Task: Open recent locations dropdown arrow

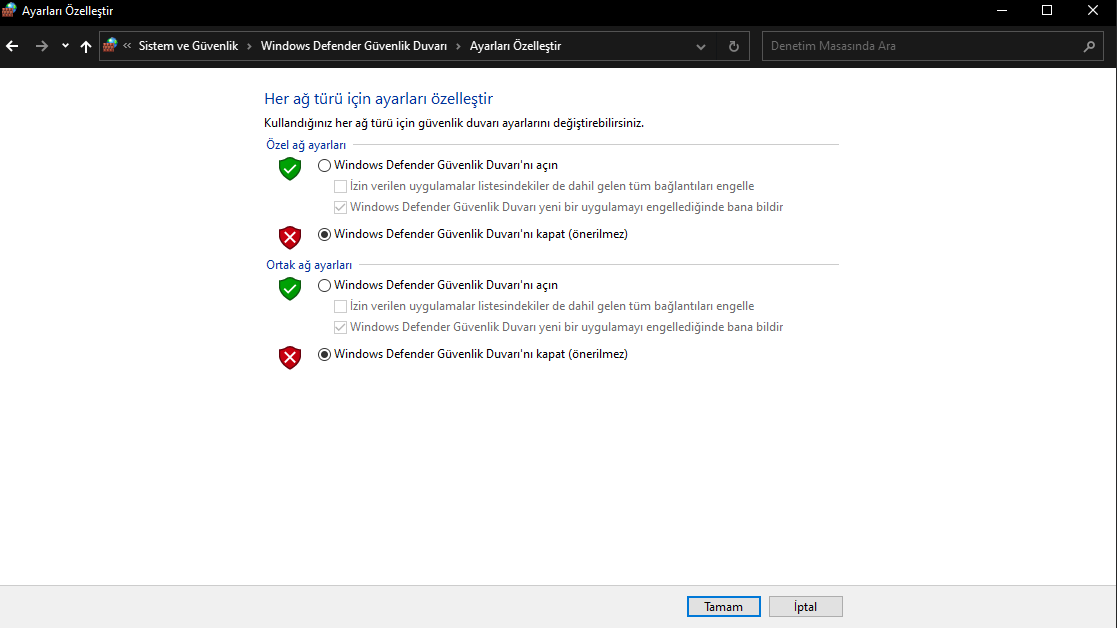Action: point(65,46)
